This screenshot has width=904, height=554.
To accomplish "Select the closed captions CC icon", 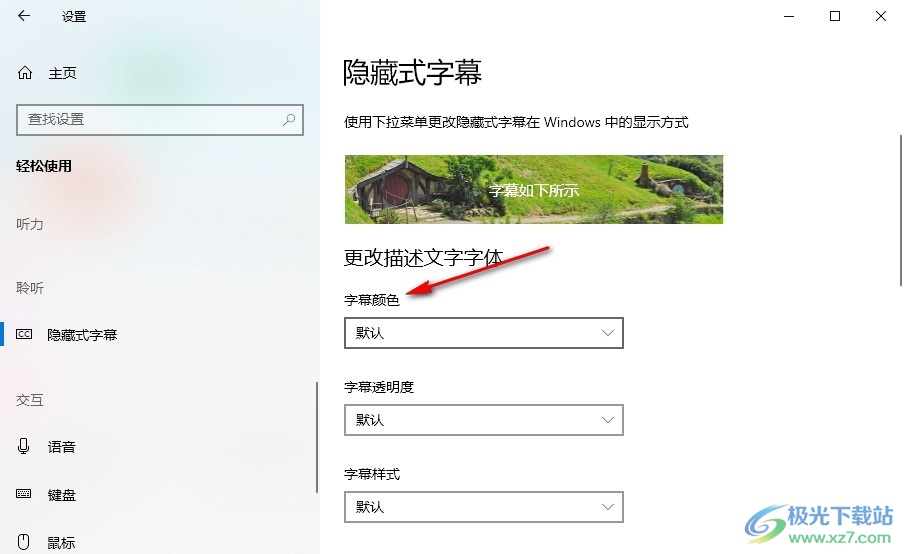I will tap(24, 334).
